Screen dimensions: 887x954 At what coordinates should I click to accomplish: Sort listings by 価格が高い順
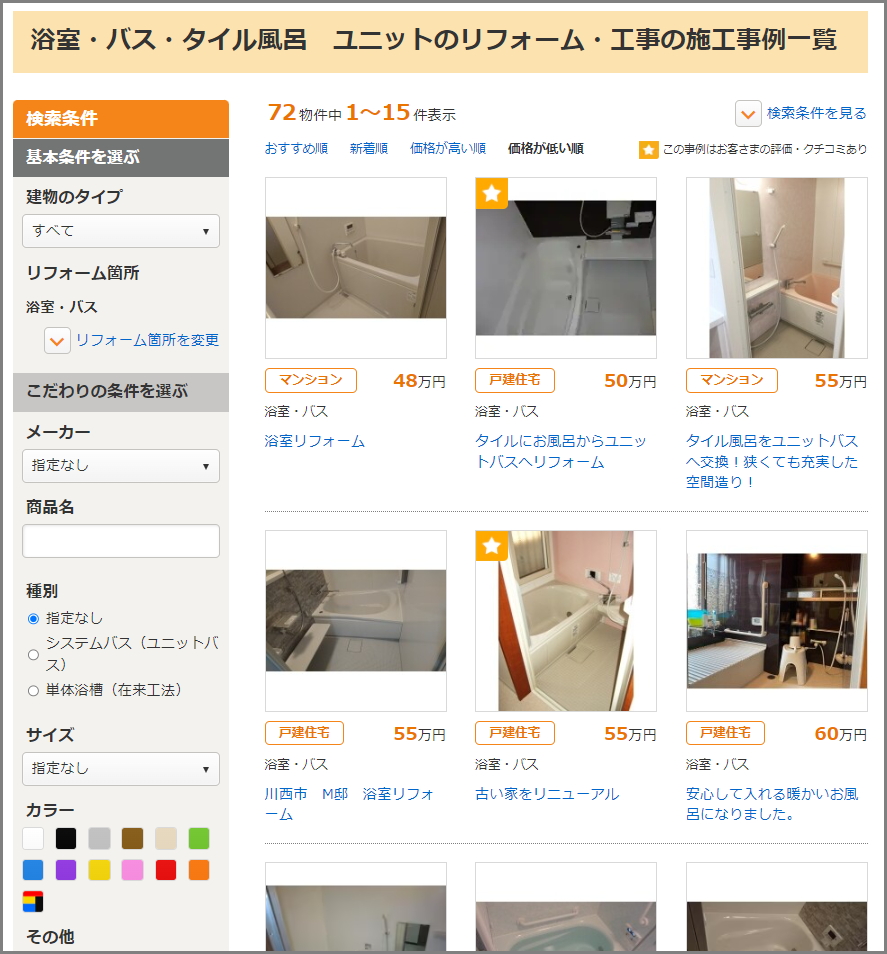(x=448, y=148)
